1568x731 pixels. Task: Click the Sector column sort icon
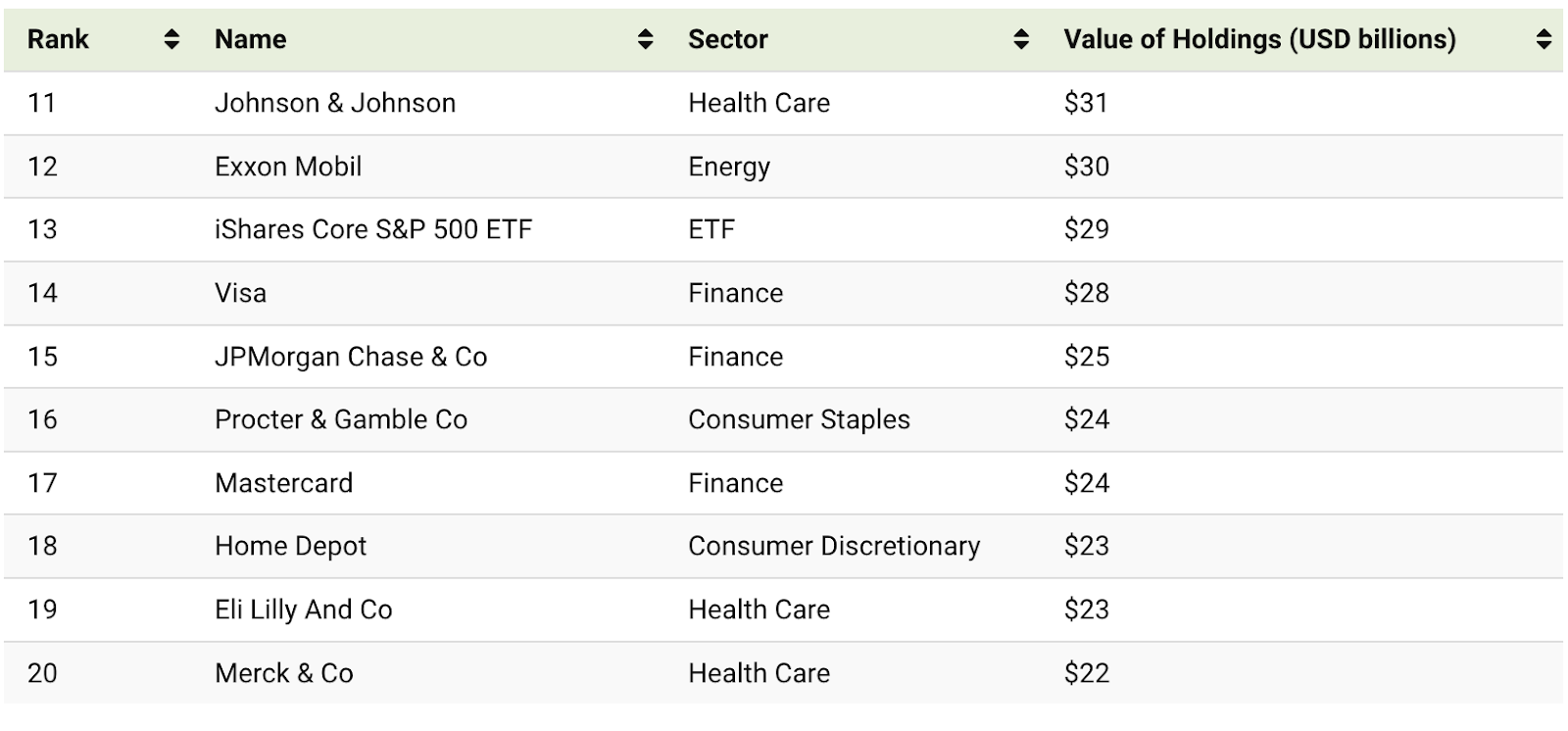click(x=1020, y=40)
